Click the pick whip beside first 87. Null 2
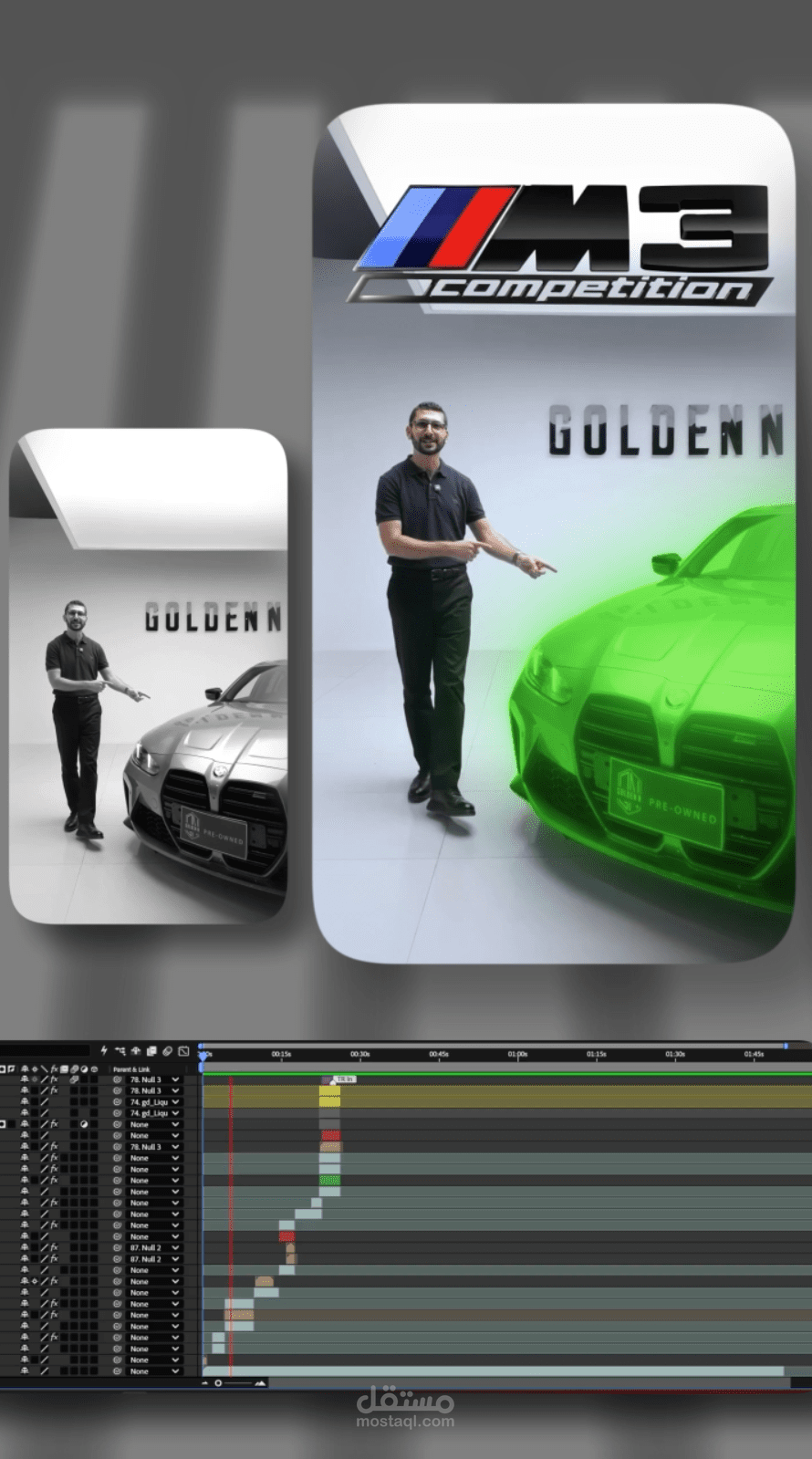The width and height of the screenshot is (812, 1459). (117, 1247)
